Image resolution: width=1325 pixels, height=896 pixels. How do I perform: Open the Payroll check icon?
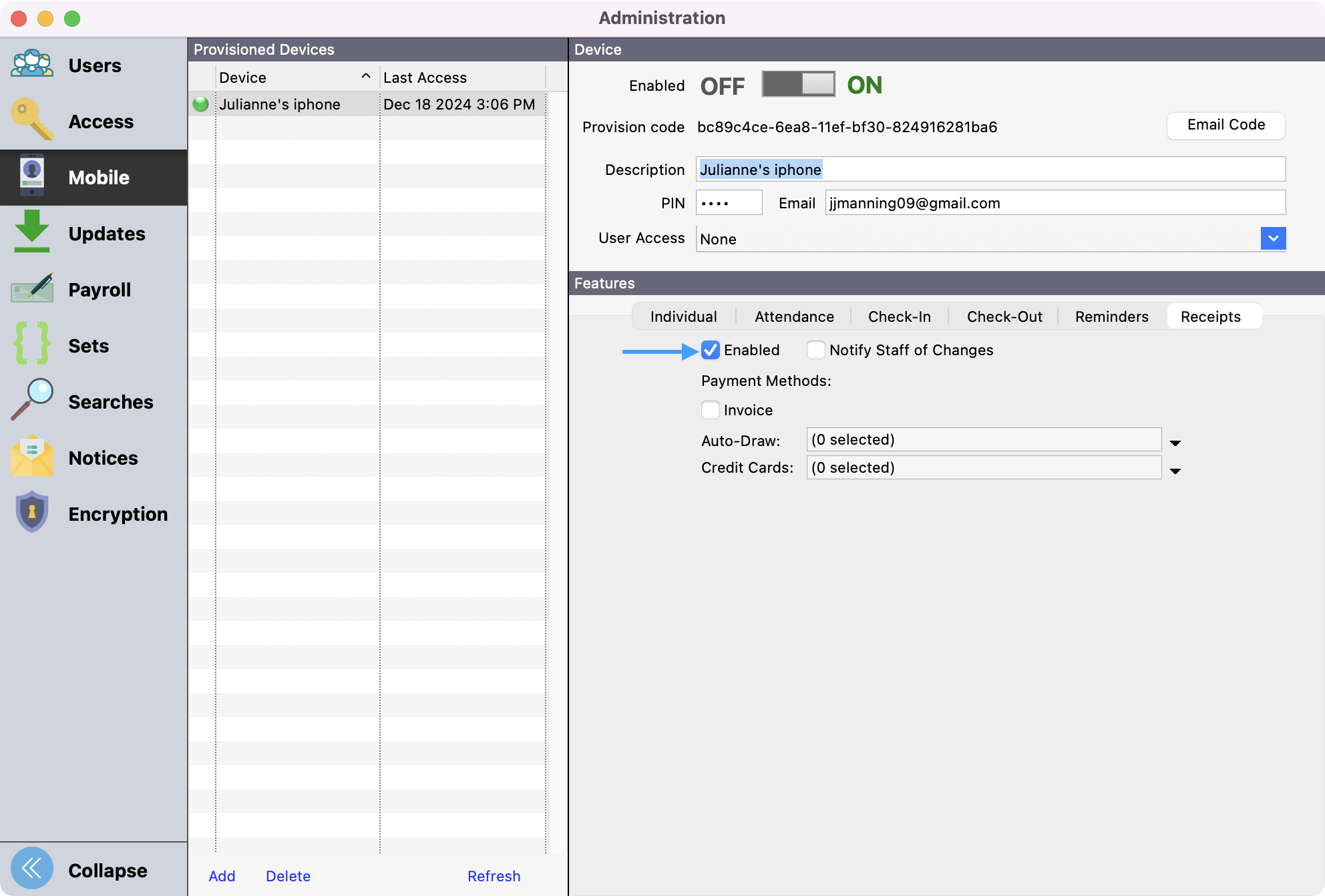tap(32, 289)
